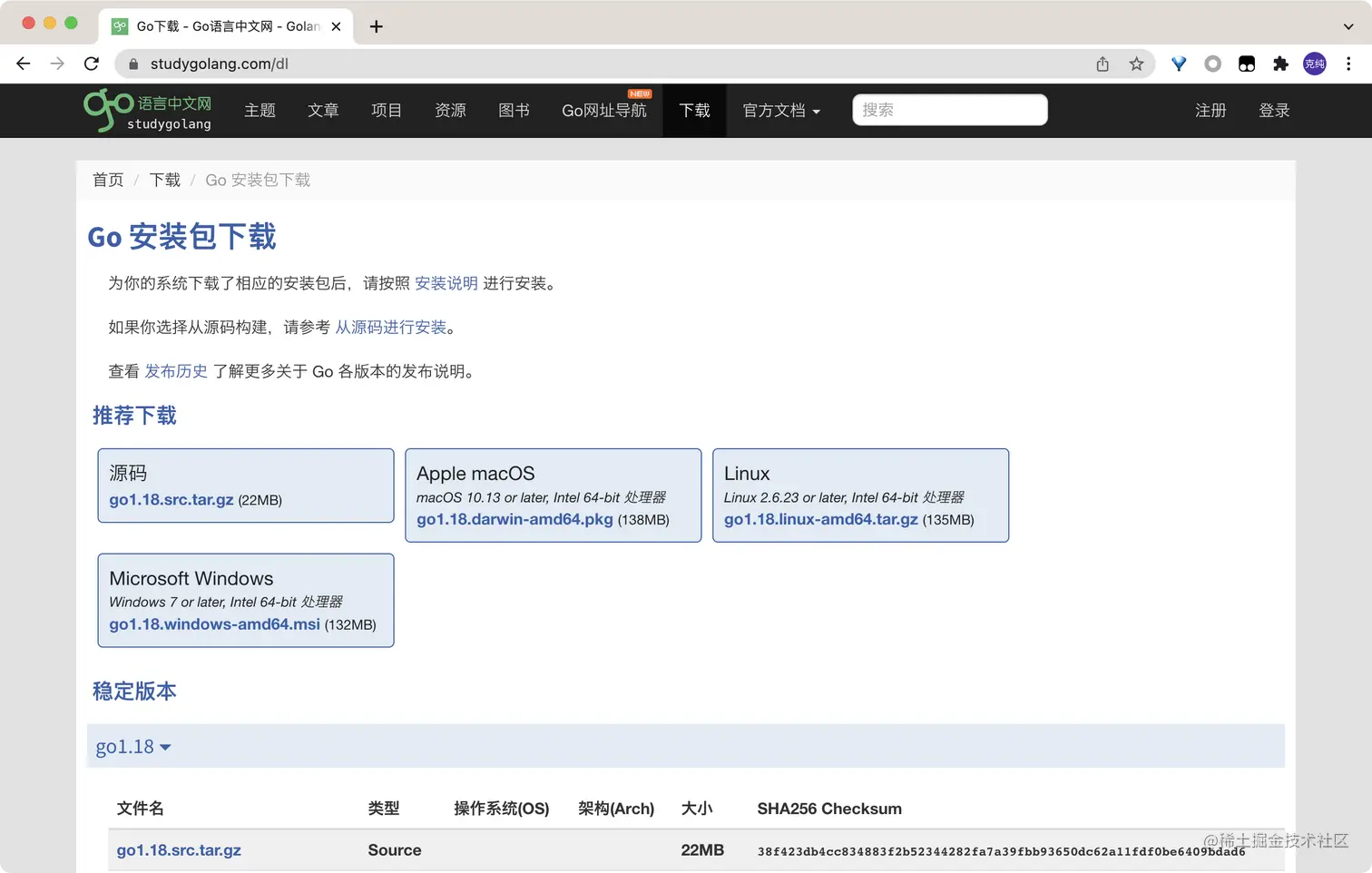Click the 注册 link
The image size is (1372, 873).
[x=1210, y=111]
